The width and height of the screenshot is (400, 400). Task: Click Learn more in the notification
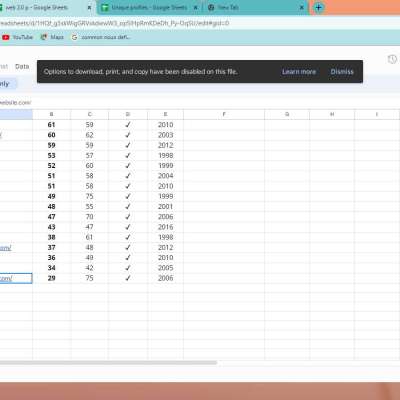tap(299, 72)
